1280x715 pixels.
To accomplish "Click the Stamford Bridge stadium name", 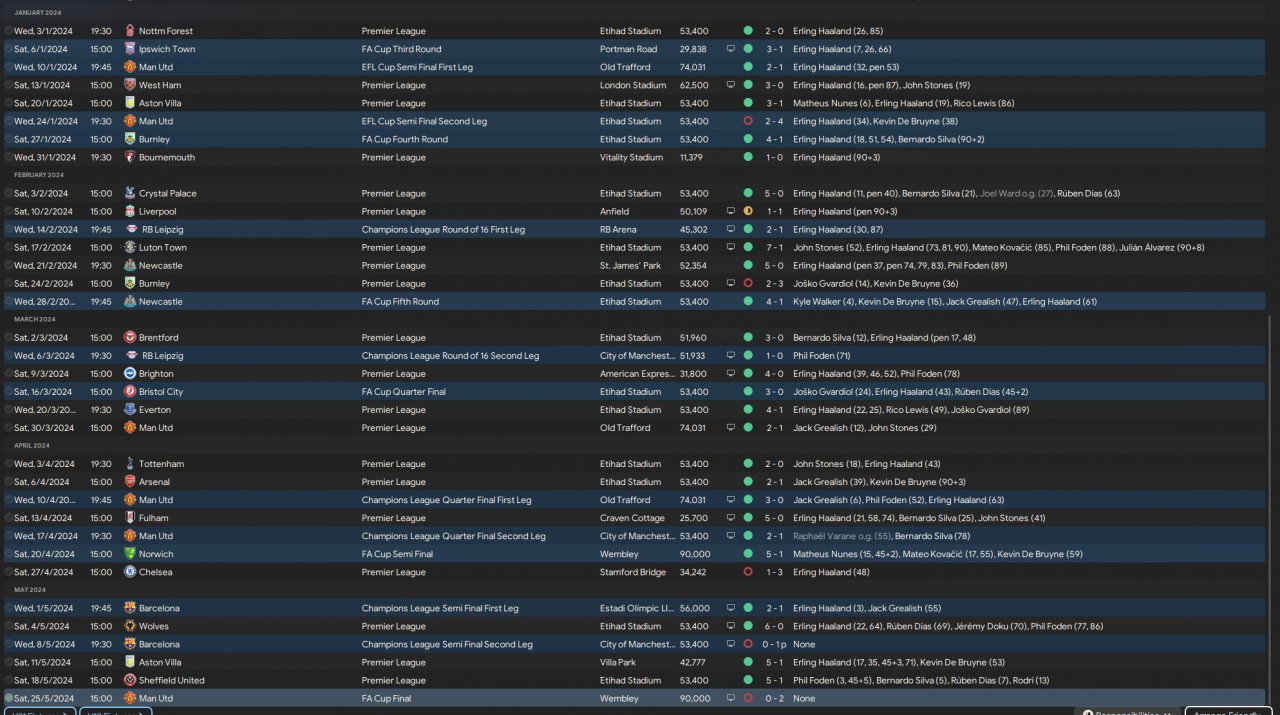I will pos(634,572).
